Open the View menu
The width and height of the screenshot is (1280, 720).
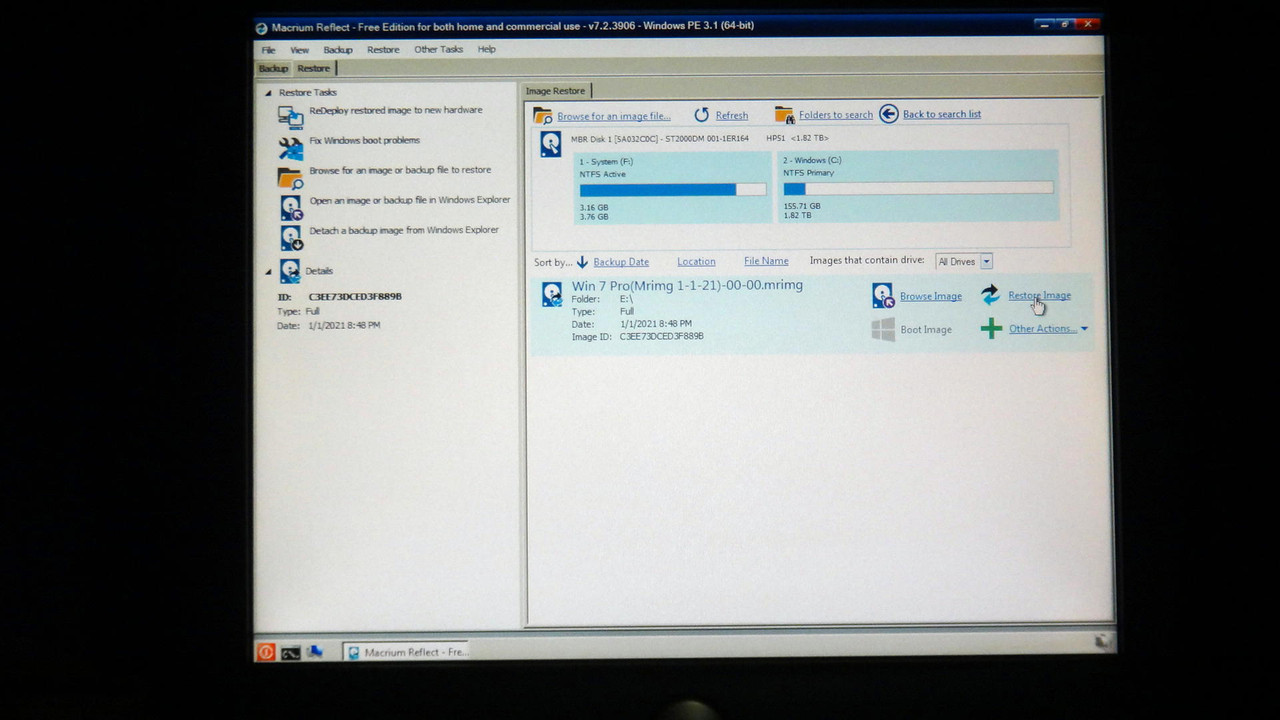[299, 50]
